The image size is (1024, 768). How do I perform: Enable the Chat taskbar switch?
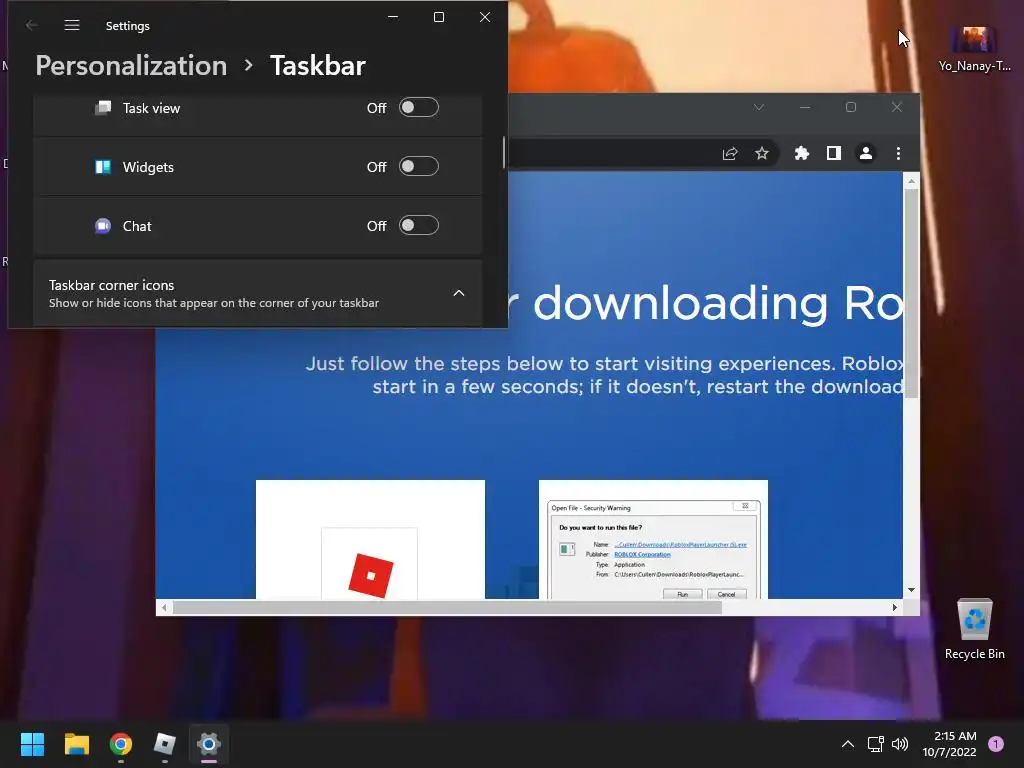click(419, 225)
